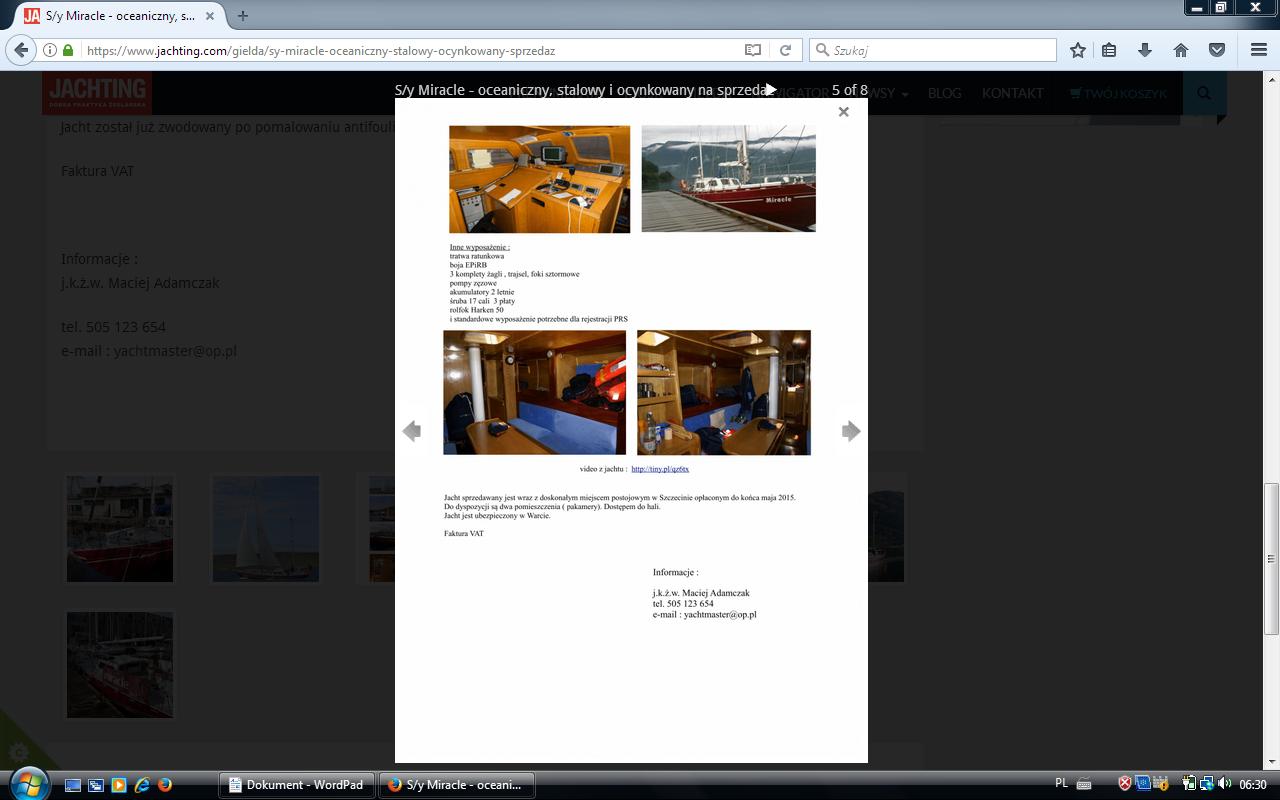Viewport: 1280px width, 800px height.
Task: Switch to Dokument - WordPad taskbar button
Action: point(297,785)
